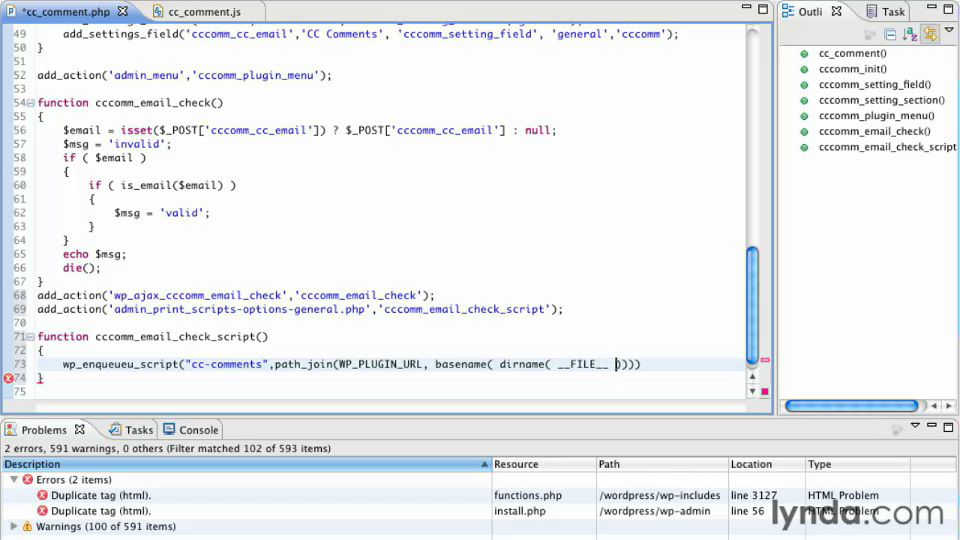Select cc_comment() in outline

[x=852, y=53]
